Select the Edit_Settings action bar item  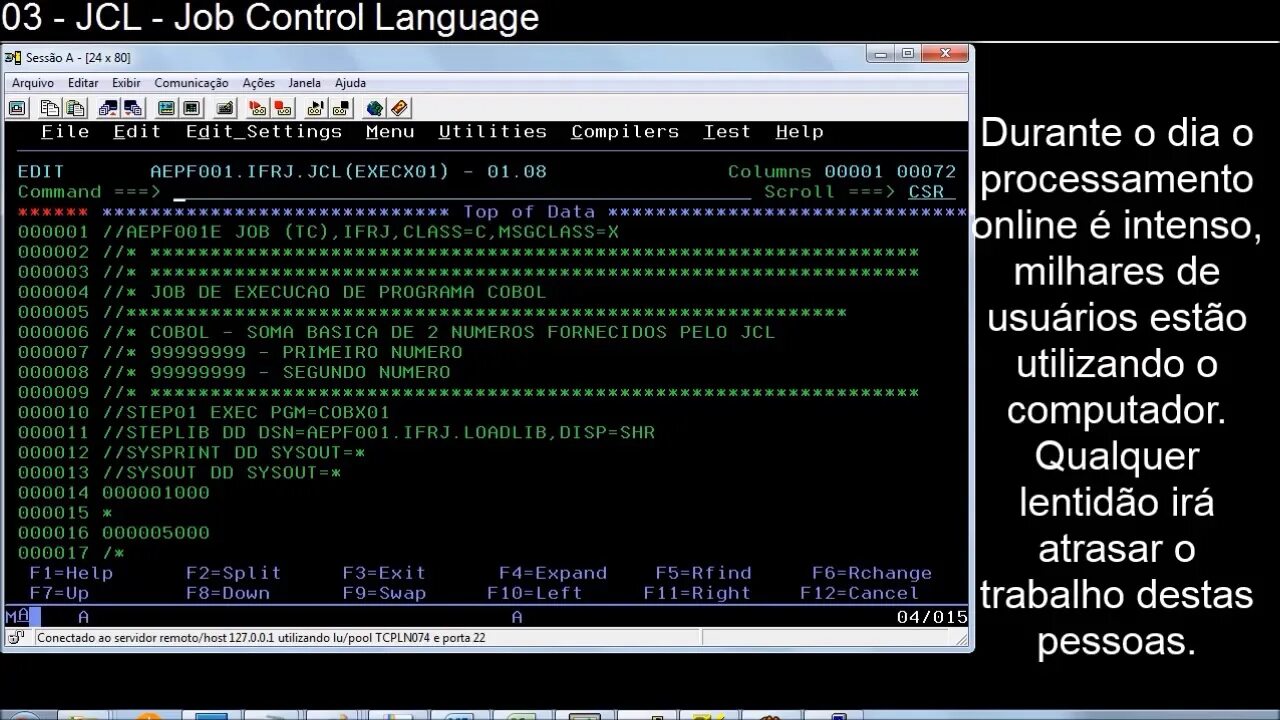pos(264,132)
